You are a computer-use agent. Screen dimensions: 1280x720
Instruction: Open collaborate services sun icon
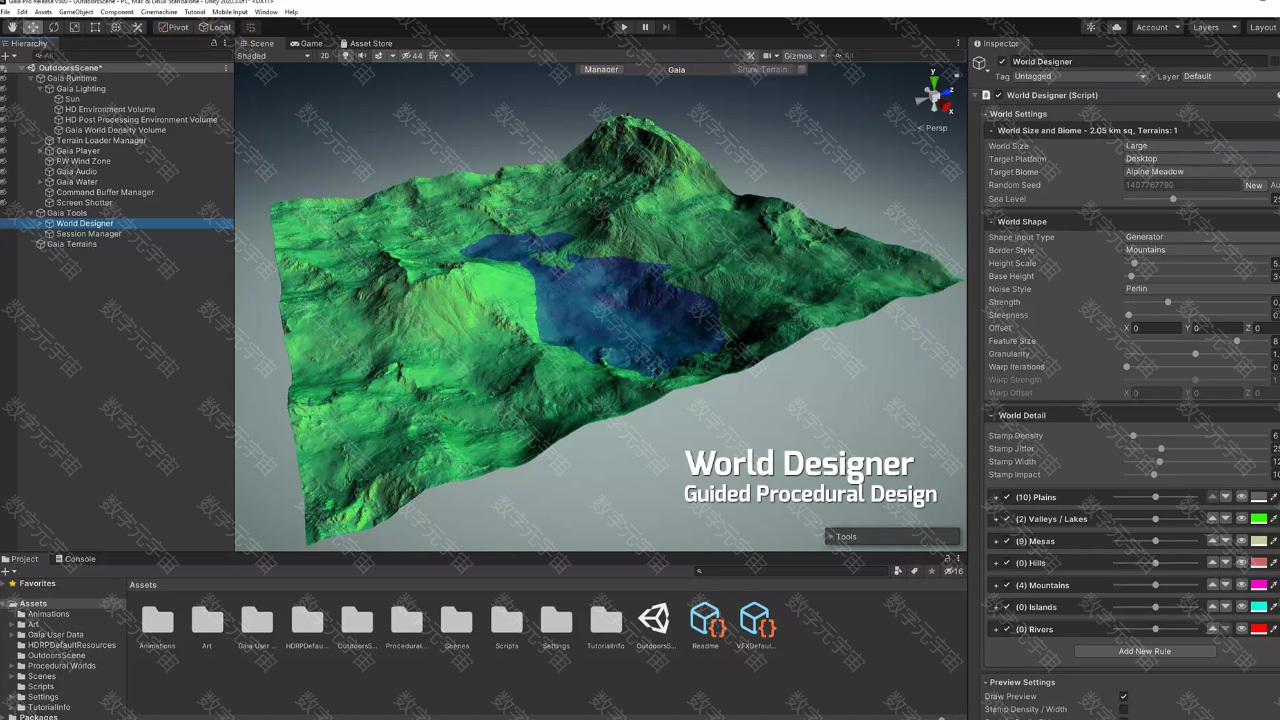coord(1091,27)
